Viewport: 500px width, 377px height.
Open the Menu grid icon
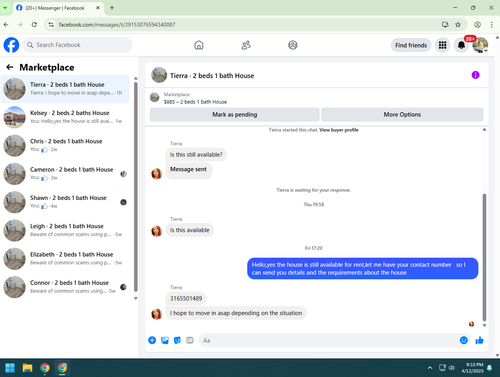(442, 45)
